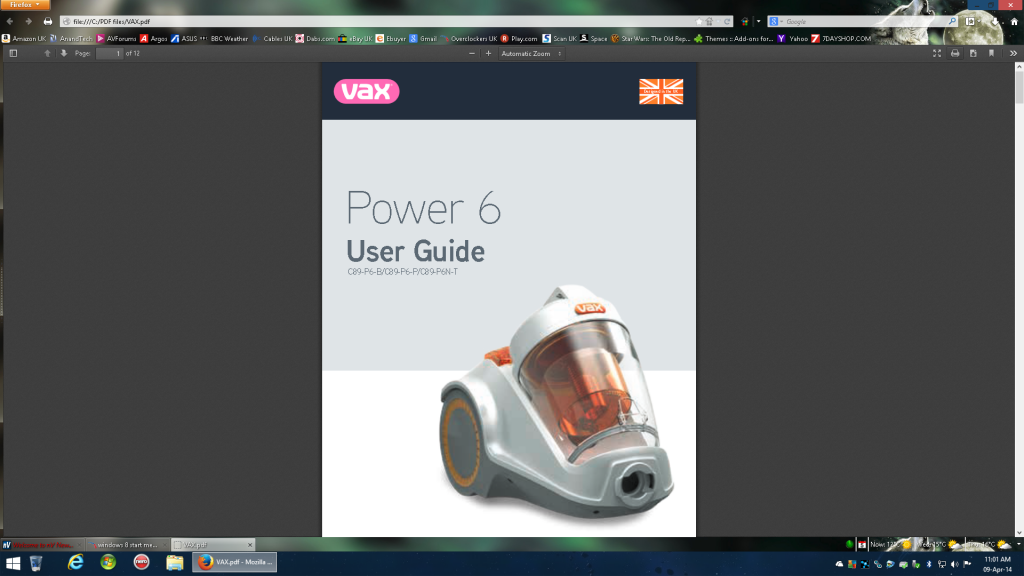Open the bookmarks menu button
This screenshot has height=576, width=1024.
point(971,22)
